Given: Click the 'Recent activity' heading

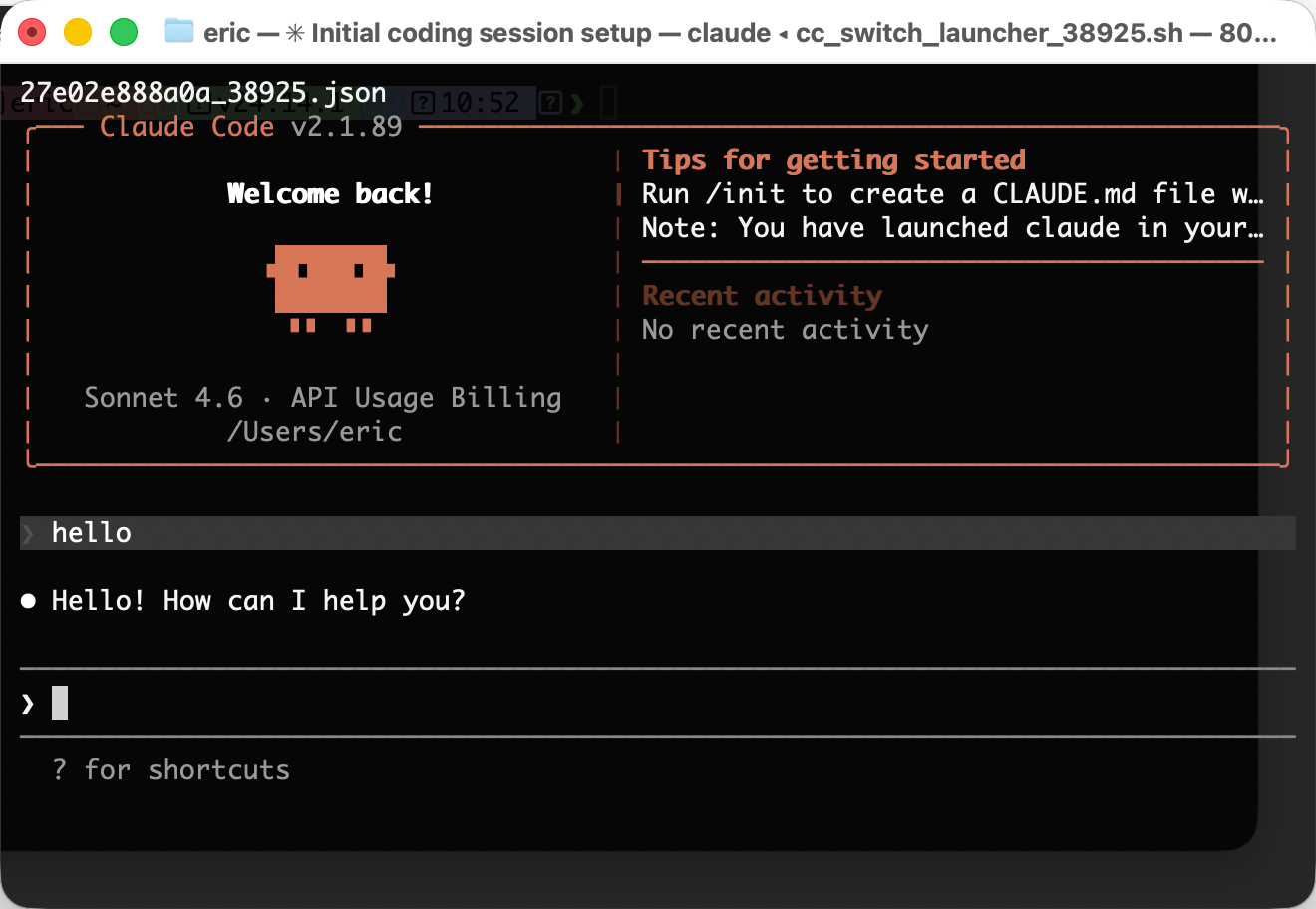Looking at the screenshot, I should [x=762, y=296].
